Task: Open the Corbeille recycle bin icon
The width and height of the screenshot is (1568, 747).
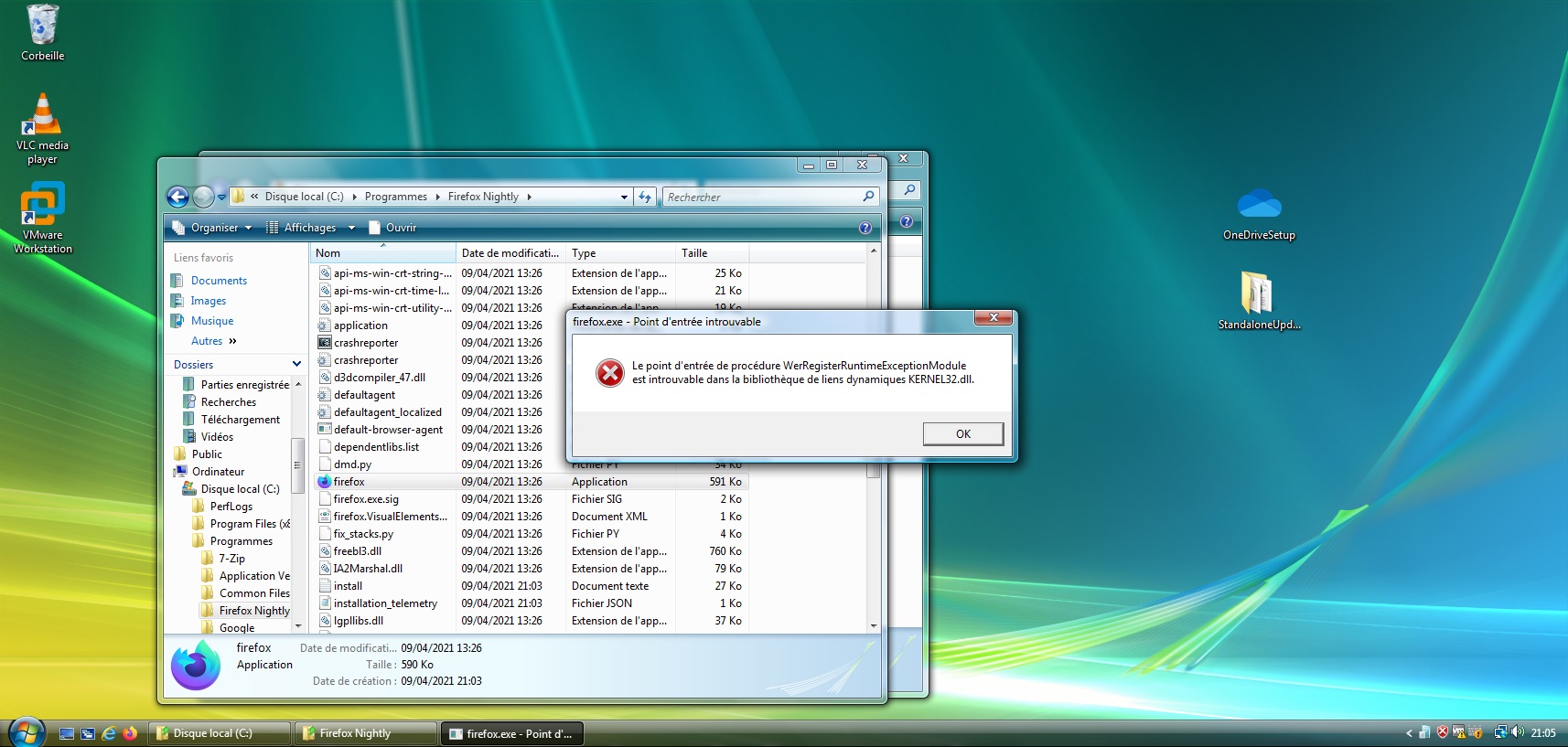Action: (42, 33)
